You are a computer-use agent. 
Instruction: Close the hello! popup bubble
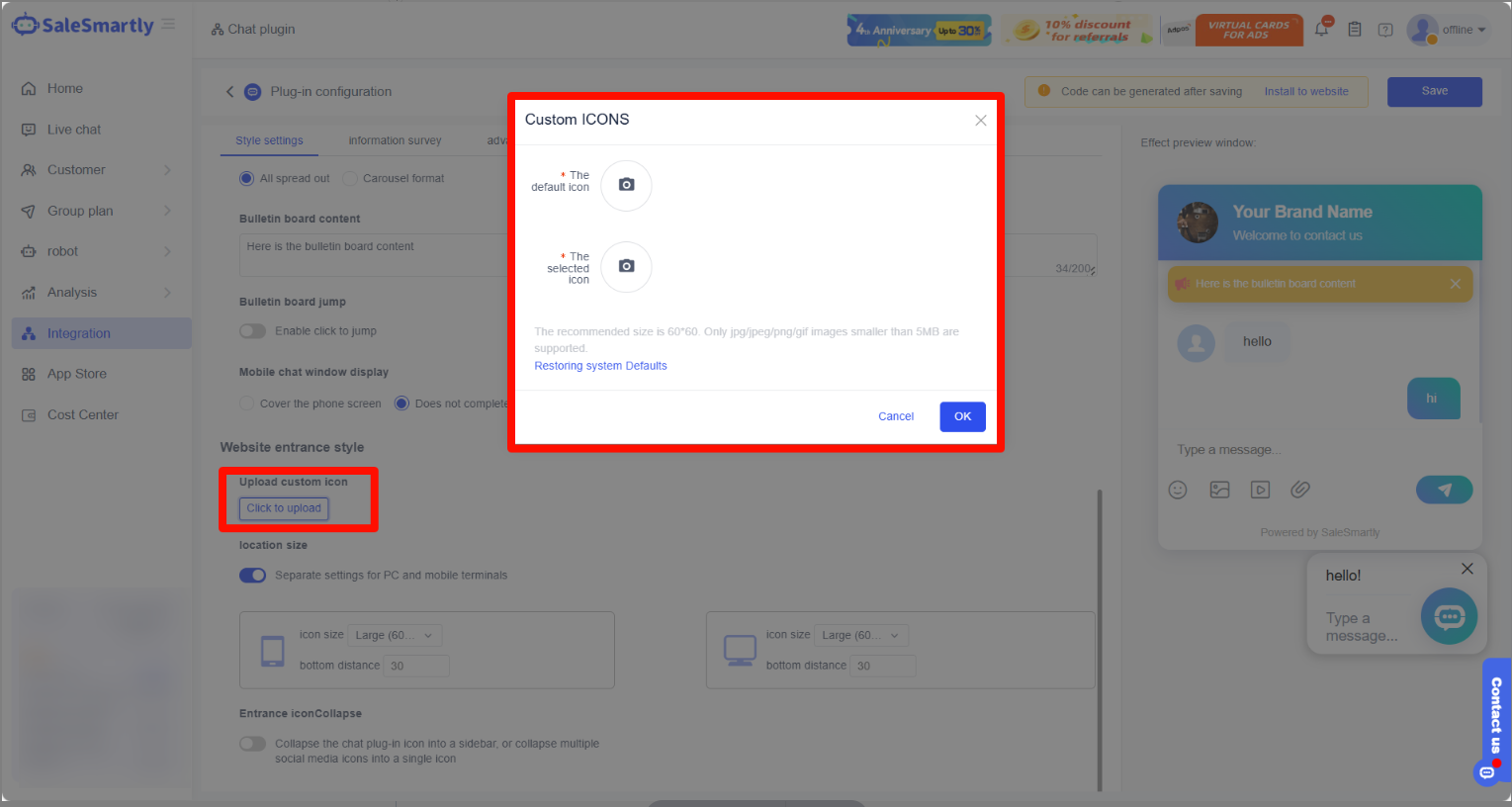click(1468, 569)
